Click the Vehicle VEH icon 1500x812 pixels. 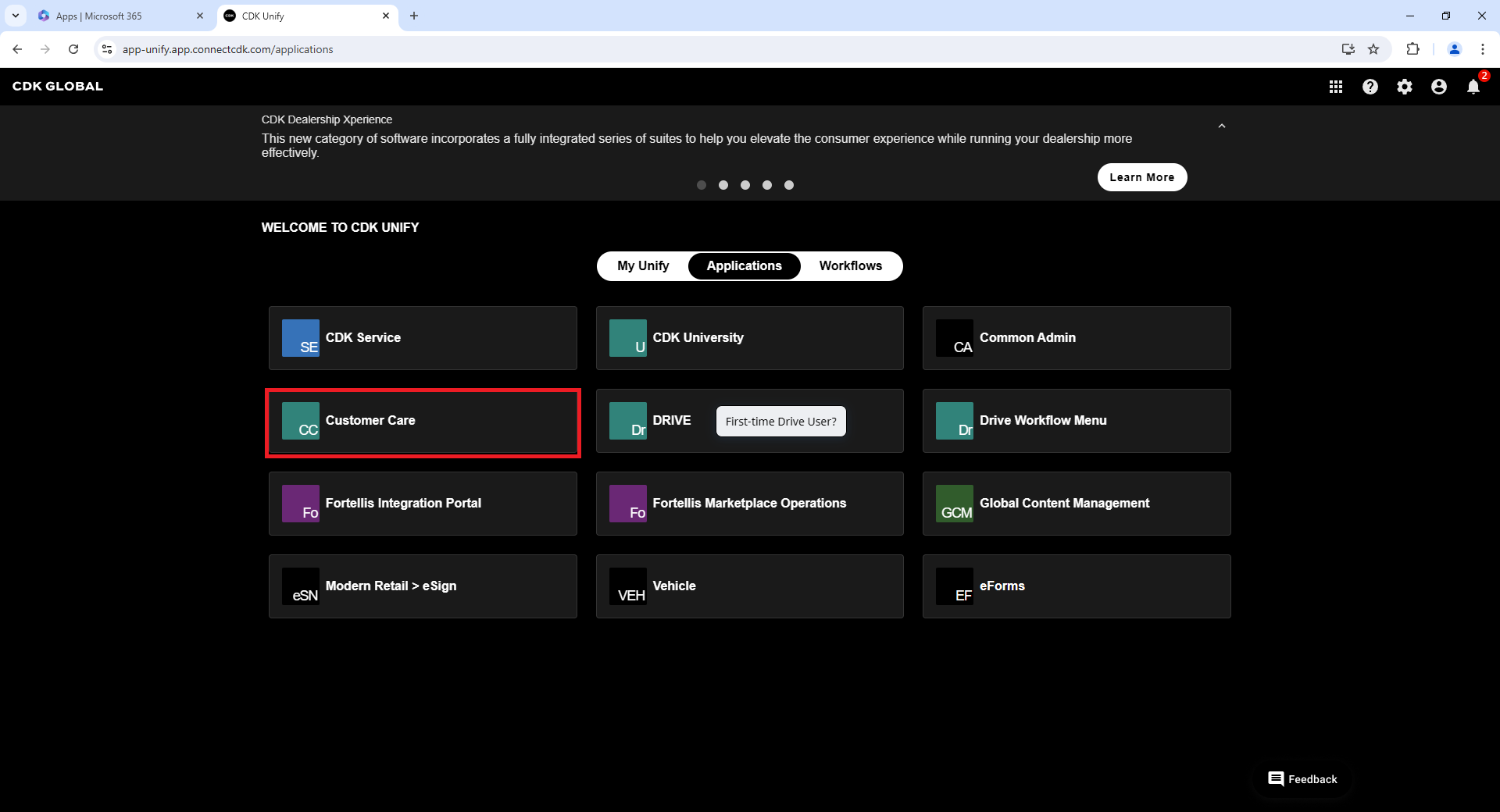(628, 586)
